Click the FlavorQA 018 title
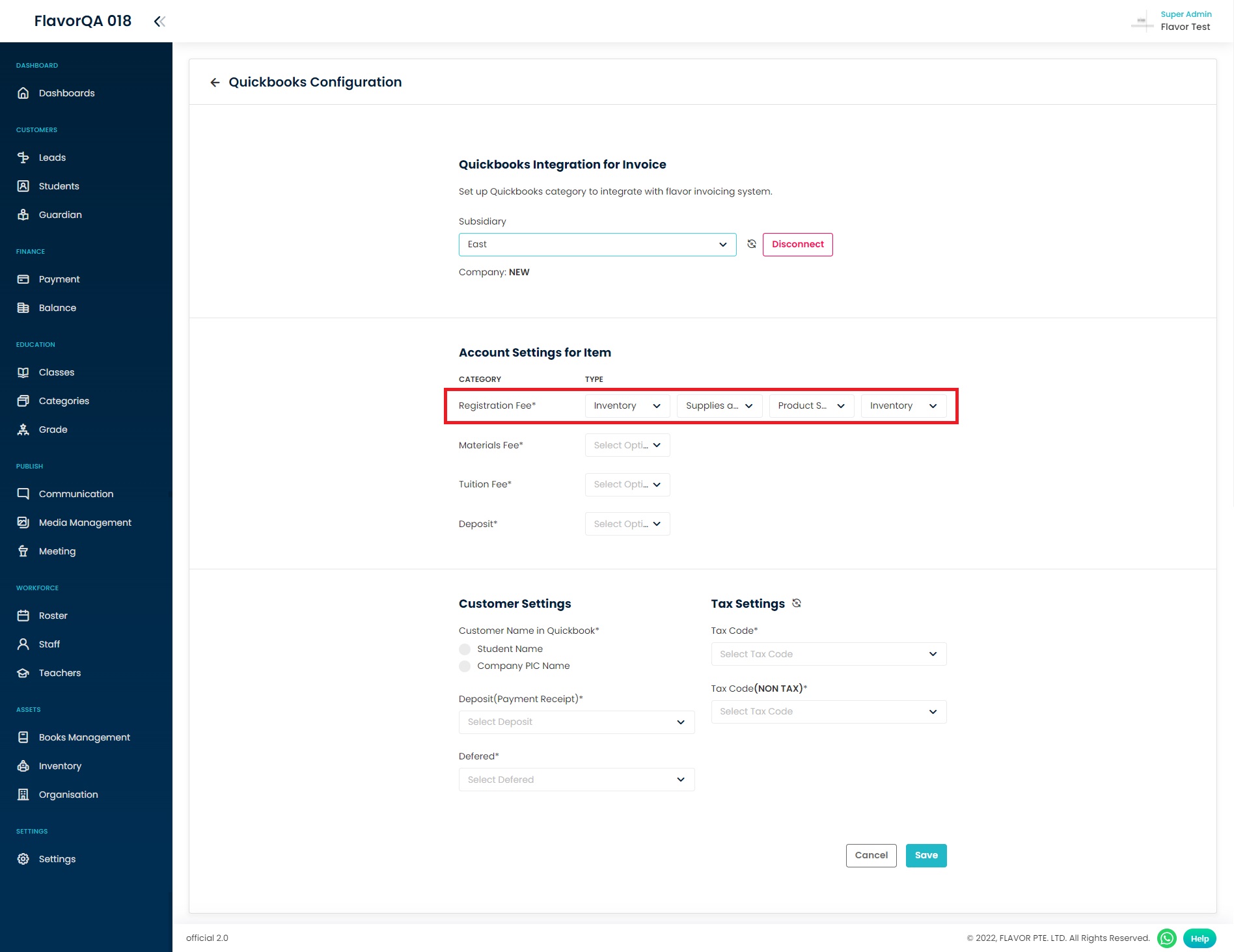 coord(83,21)
